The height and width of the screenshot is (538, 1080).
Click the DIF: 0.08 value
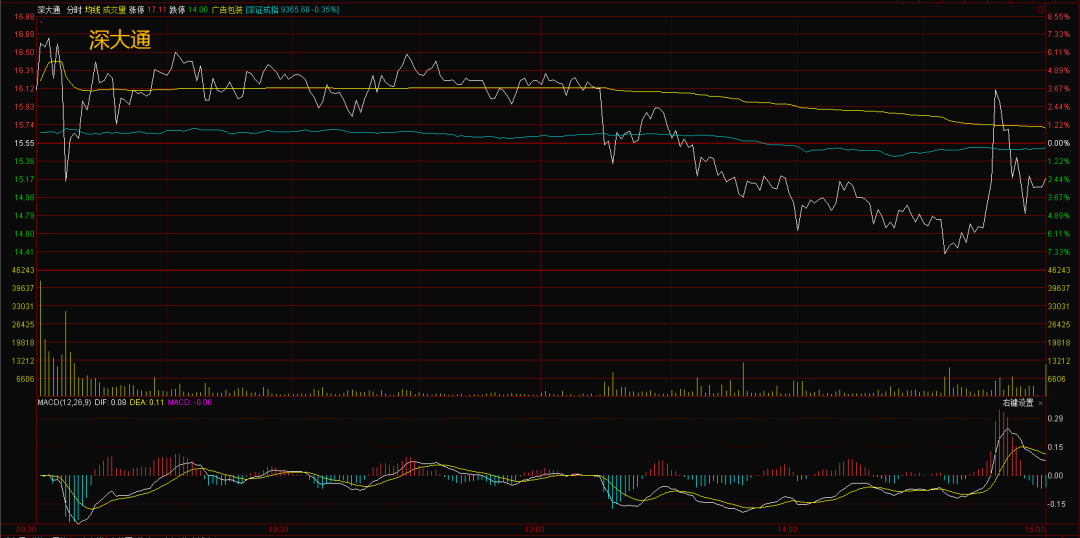110,402
